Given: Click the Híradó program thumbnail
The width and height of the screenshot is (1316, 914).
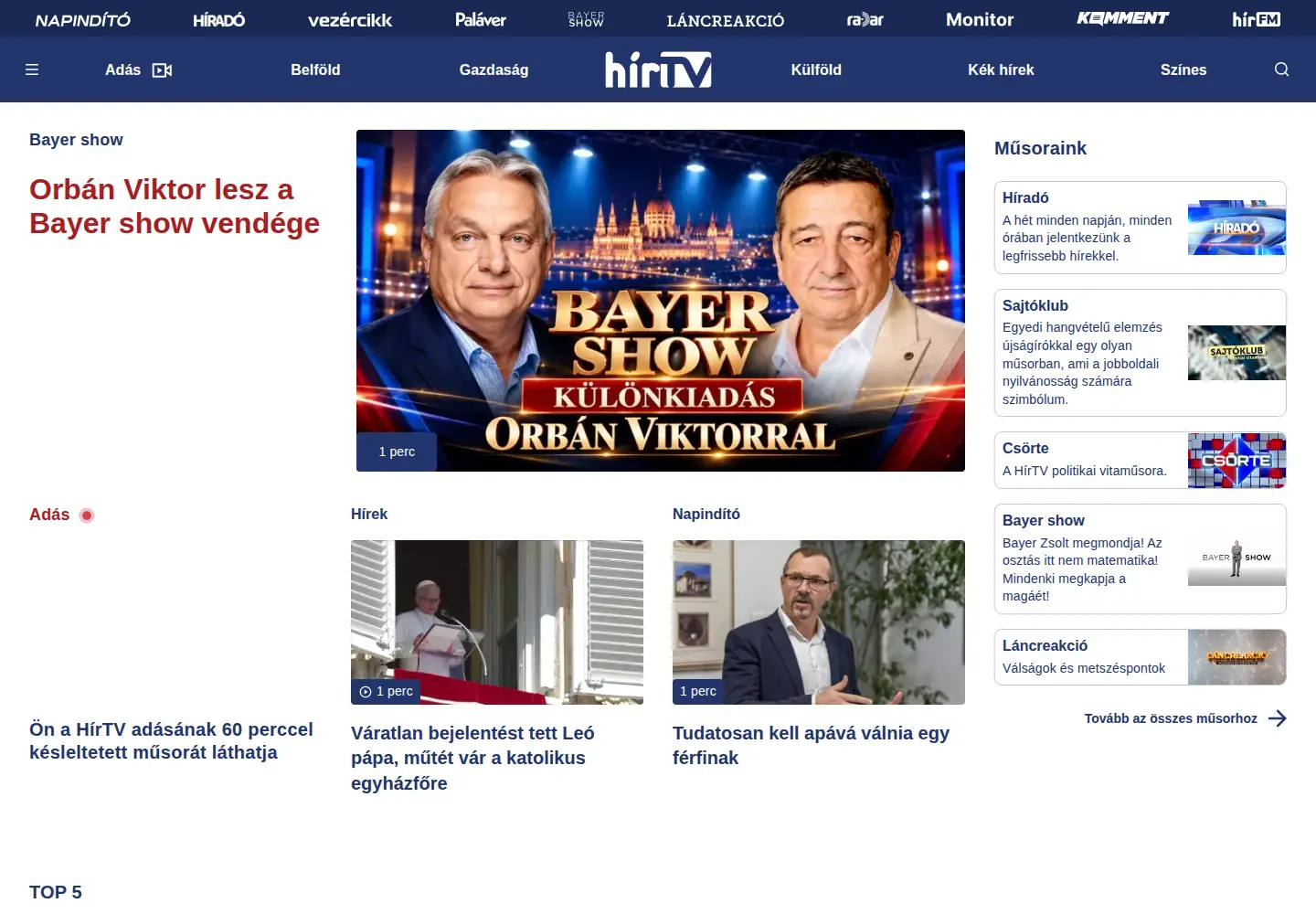Looking at the screenshot, I should click(1236, 228).
